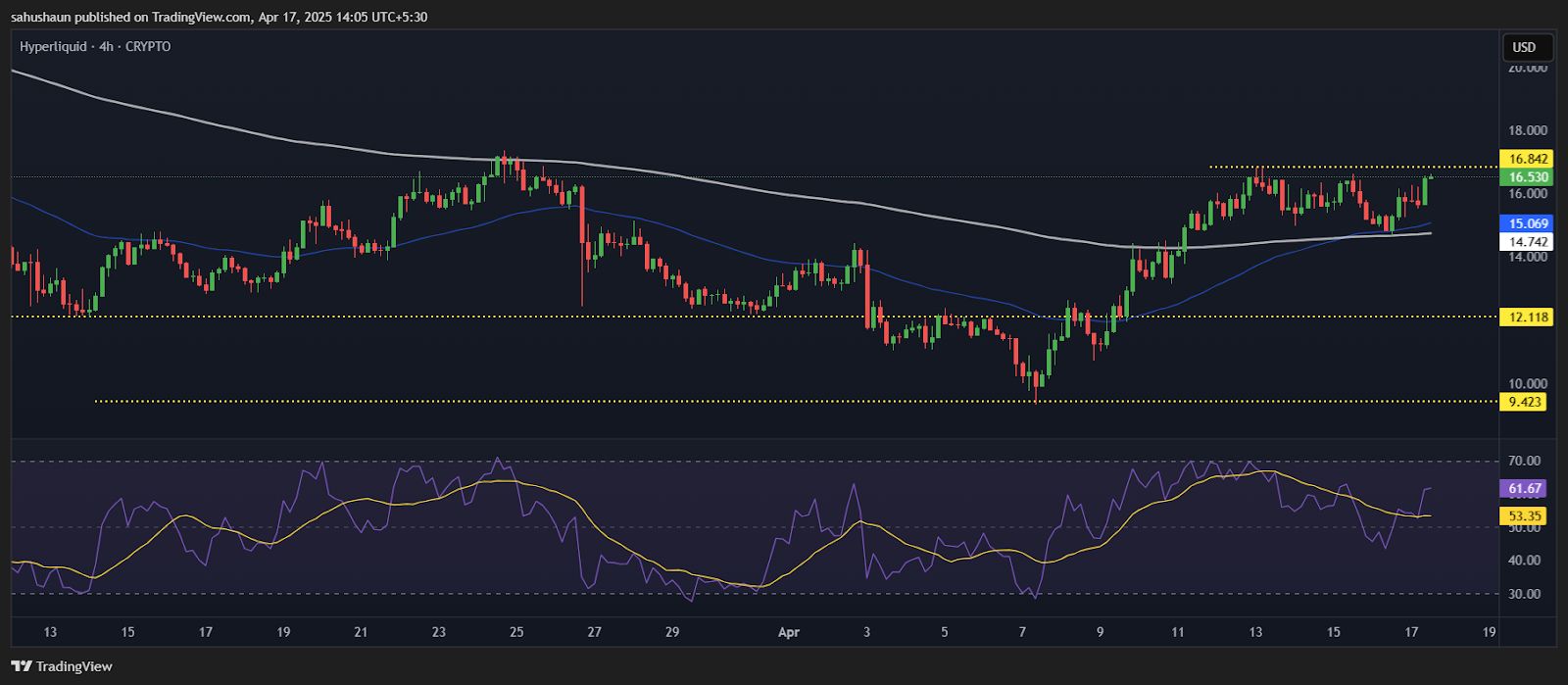Select the 12.118 support level label
The width and height of the screenshot is (1568, 685).
(1526, 317)
